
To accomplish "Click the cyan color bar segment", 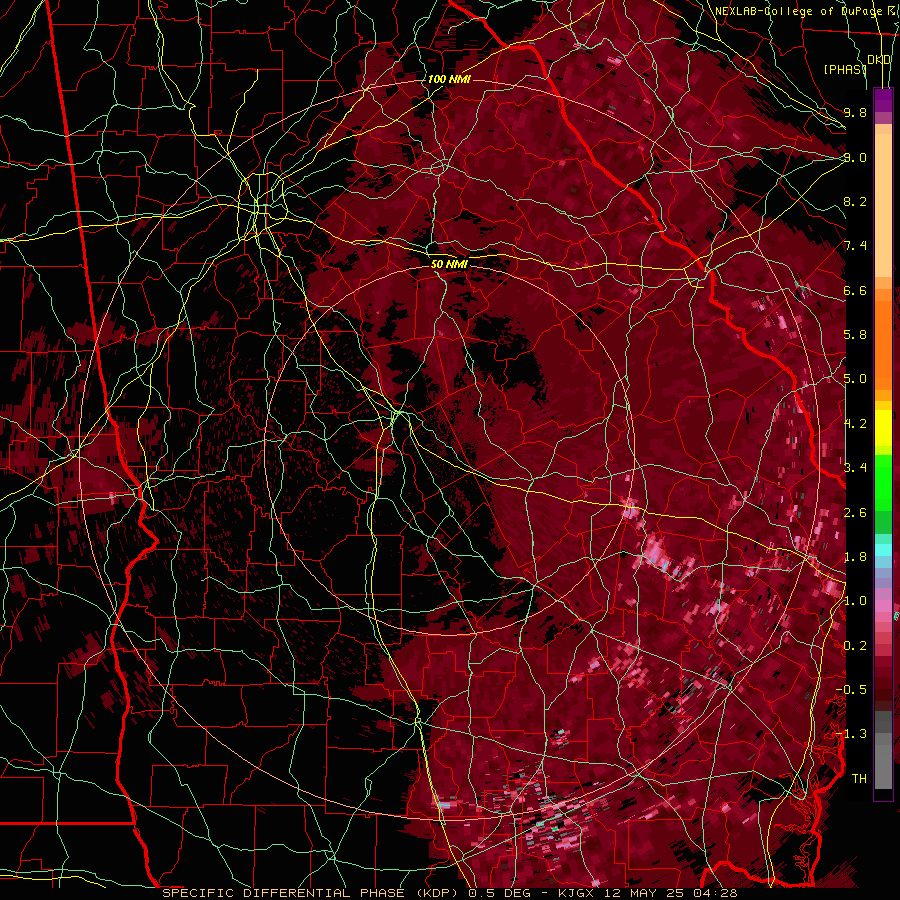I will coord(883,549).
